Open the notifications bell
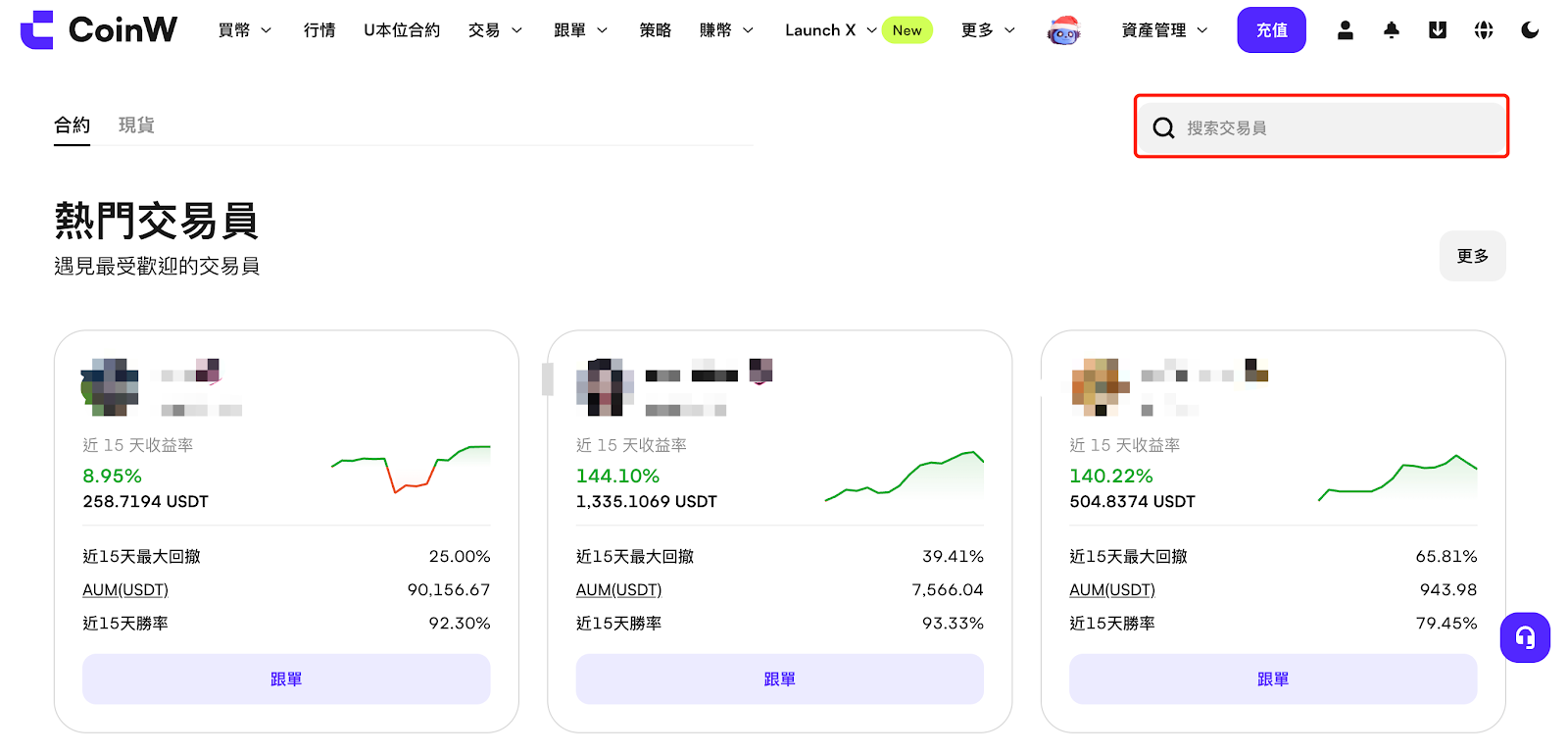 point(1391,30)
